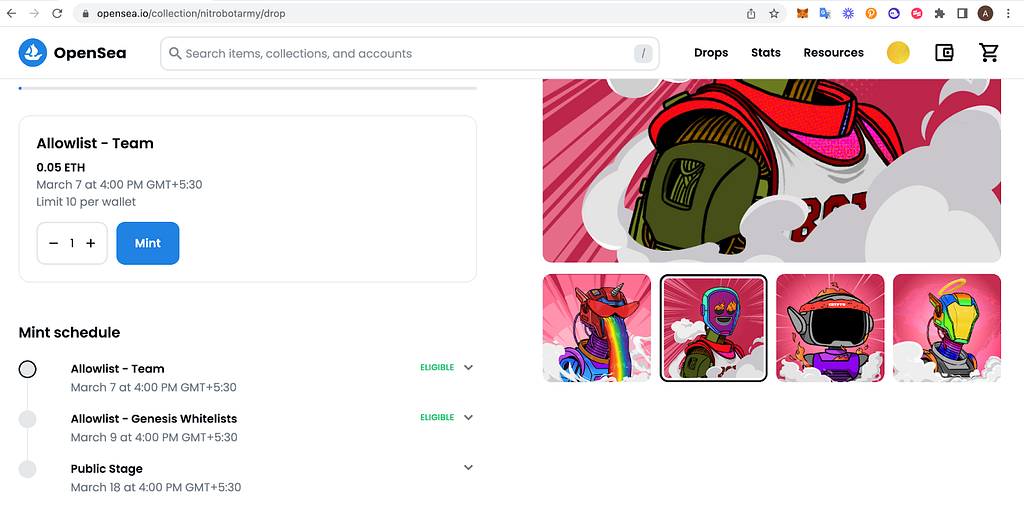The image size is (1024, 518).
Task: Click the OpenSea wordmark text
Action: coord(90,54)
